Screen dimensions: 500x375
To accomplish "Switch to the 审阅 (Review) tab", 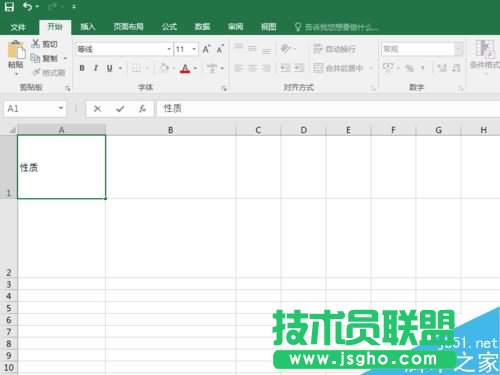I will (235, 27).
